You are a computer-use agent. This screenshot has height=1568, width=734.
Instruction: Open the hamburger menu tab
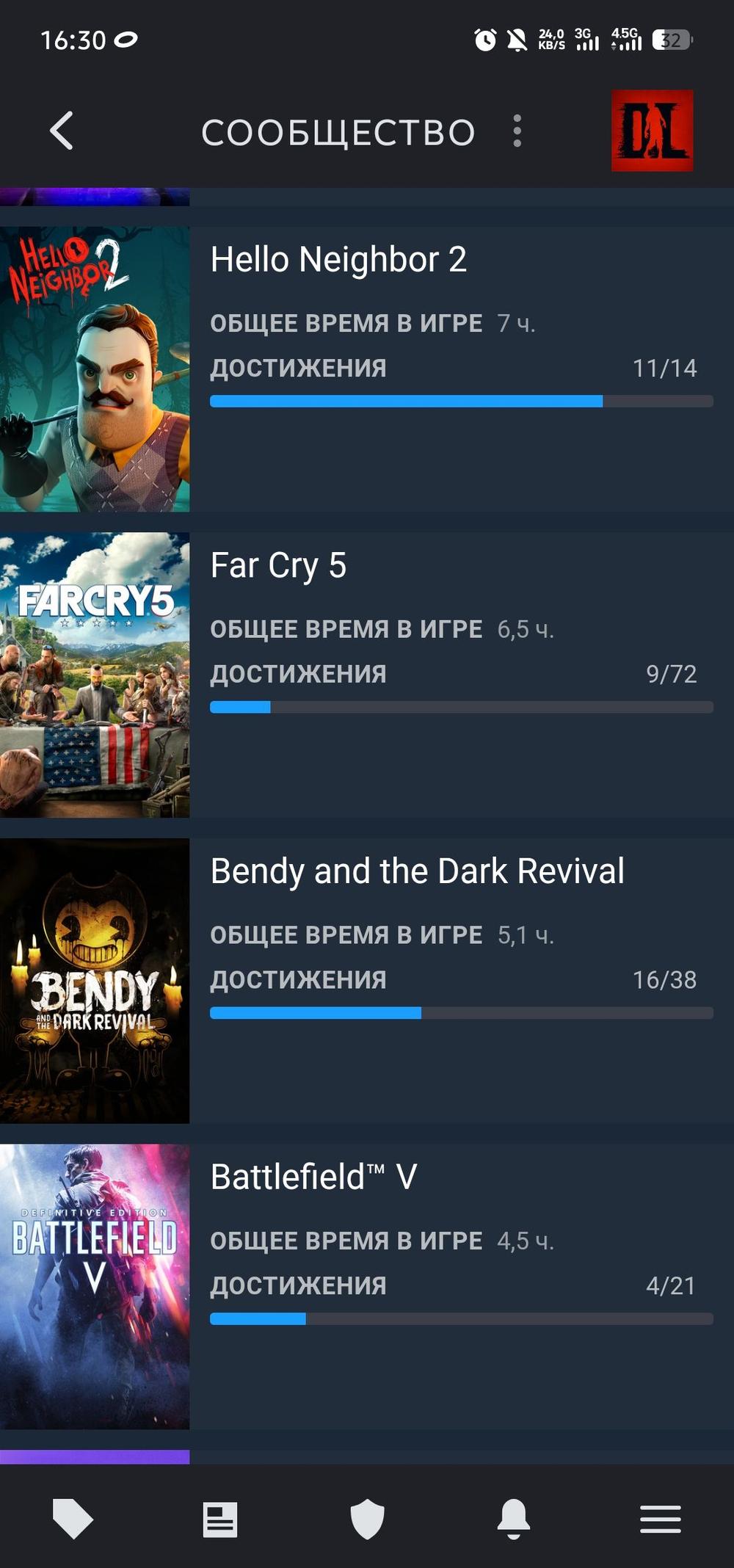(661, 1519)
